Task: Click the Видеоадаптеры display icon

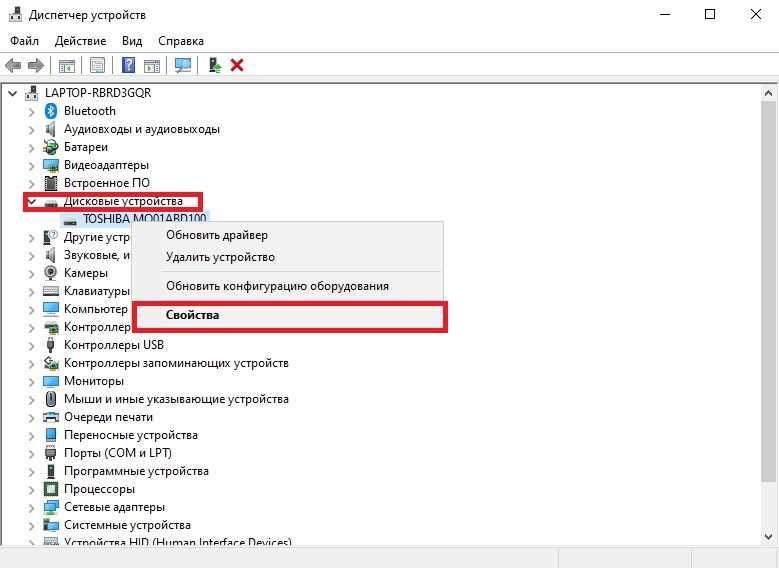Action: pyautogui.click(x=51, y=165)
